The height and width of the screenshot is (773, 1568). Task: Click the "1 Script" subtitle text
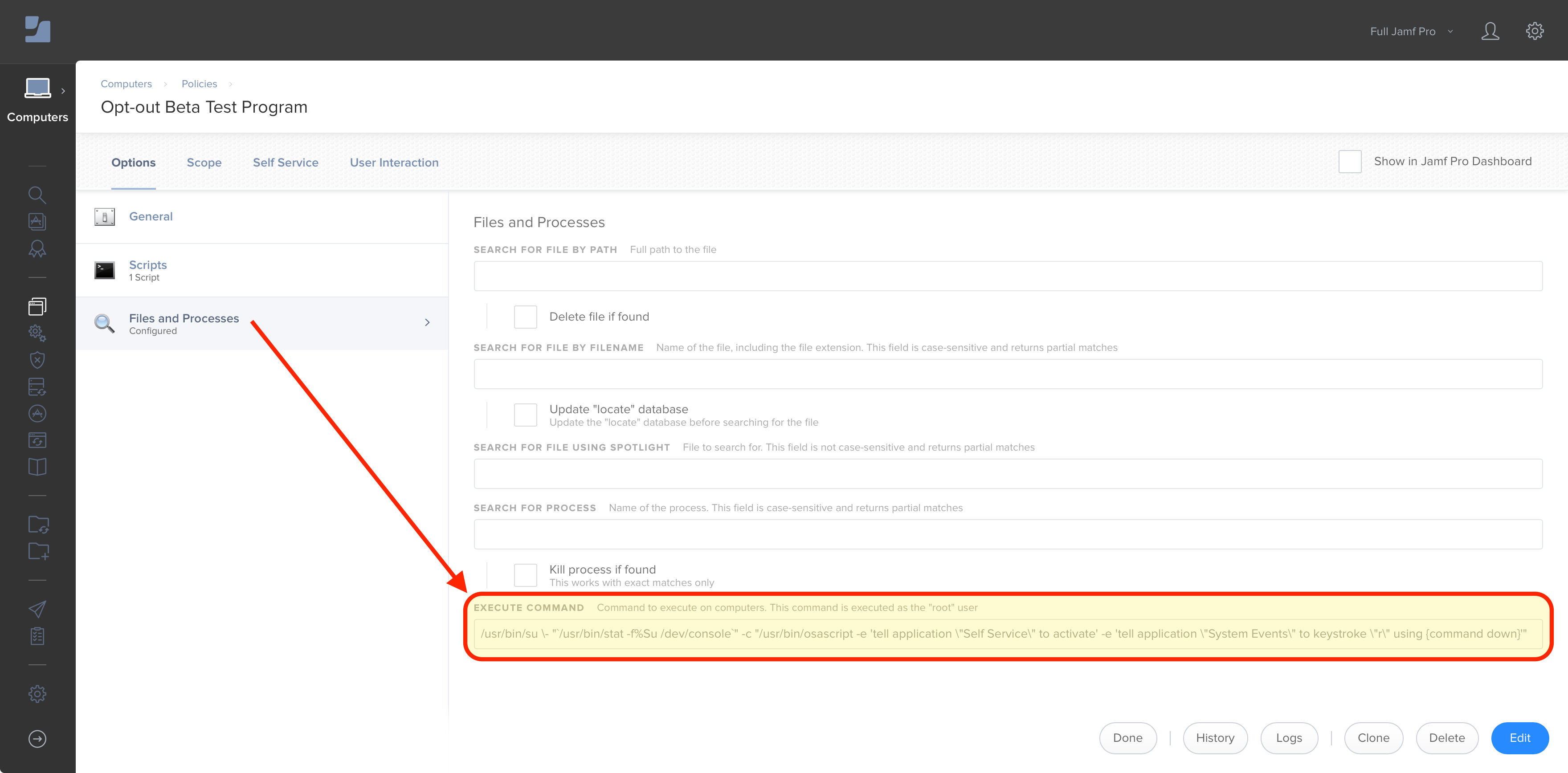pyautogui.click(x=144, y=277)
